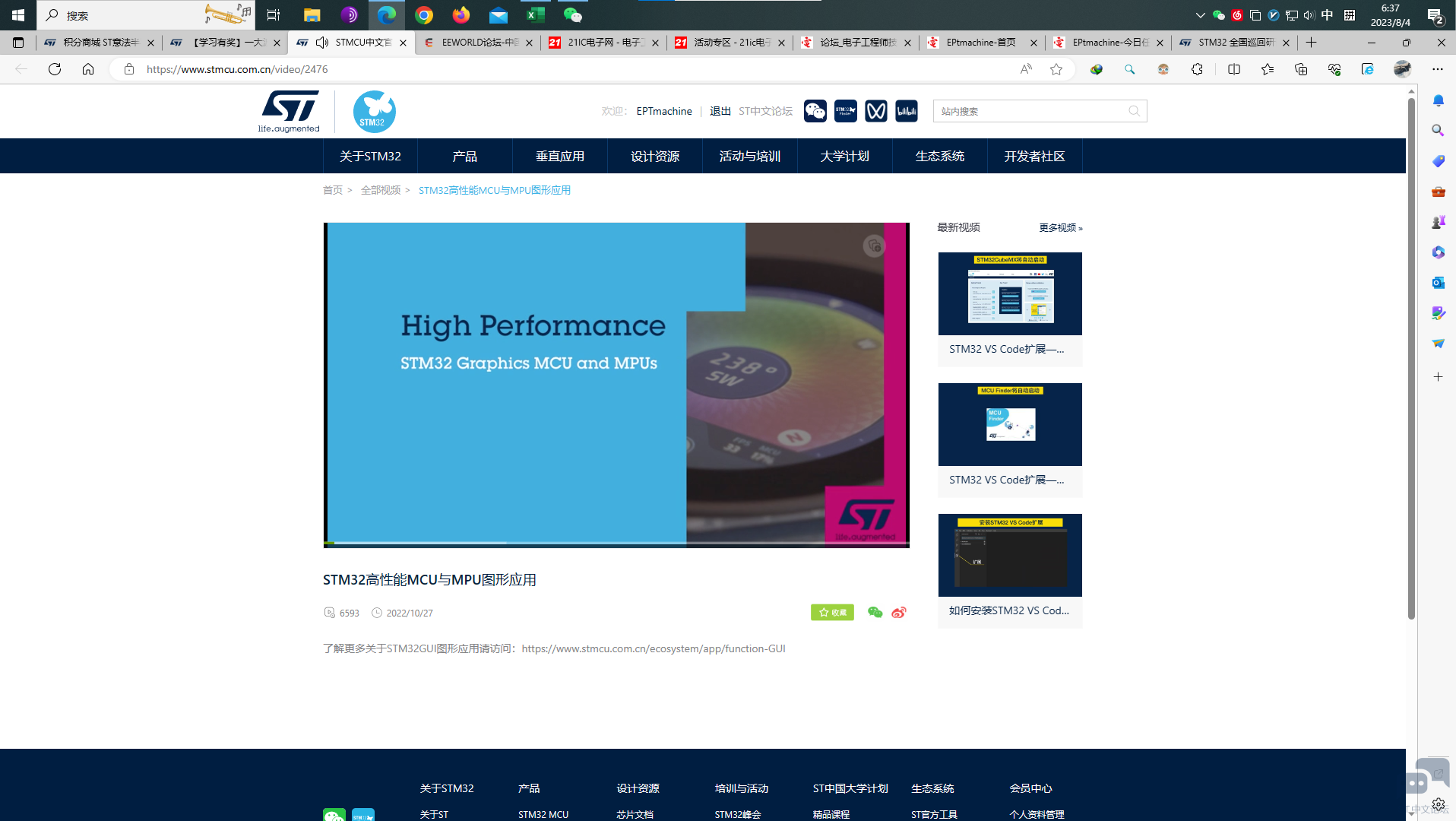This screenshot has width=1456, height=821.
Task: Open the STM32 Finder icon in header
Action: pyautogui.click(x=845, y=111)
